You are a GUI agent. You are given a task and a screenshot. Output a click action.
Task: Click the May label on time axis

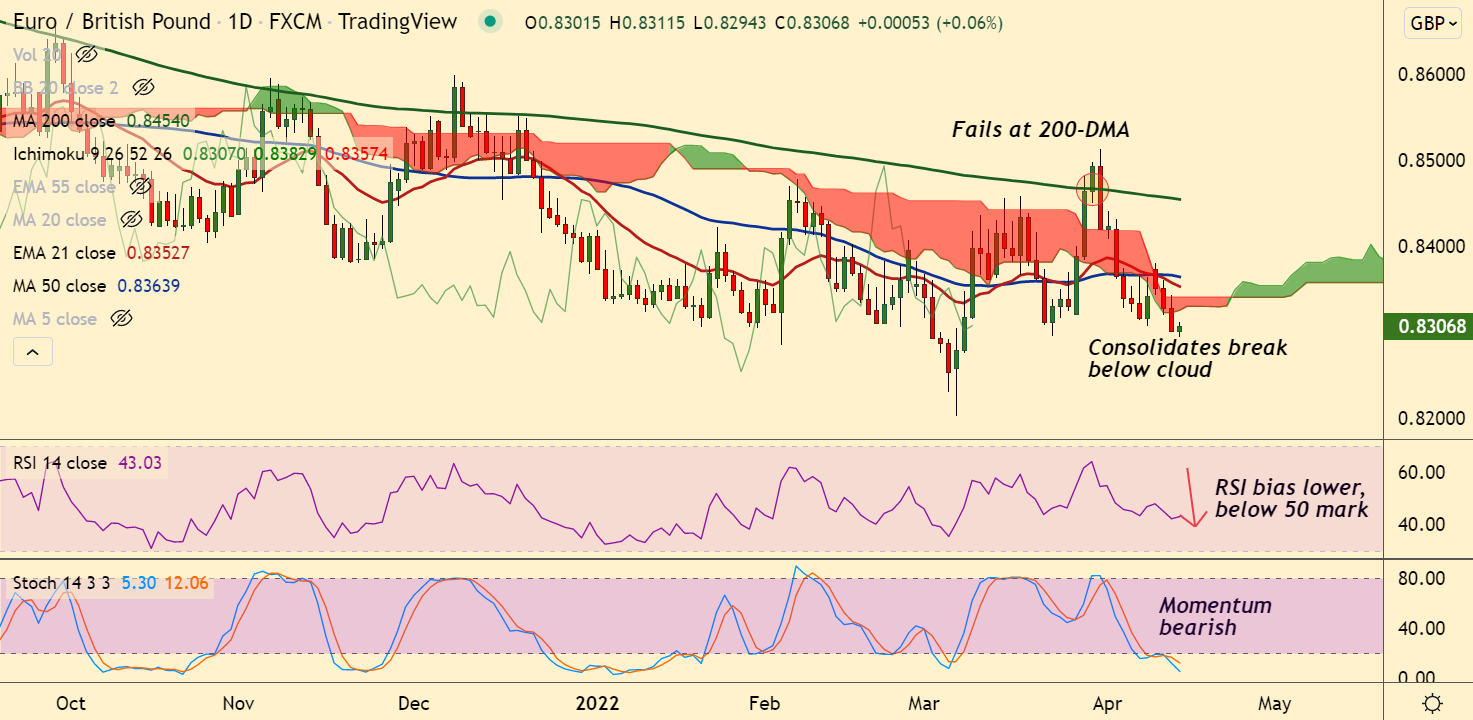1273,702
